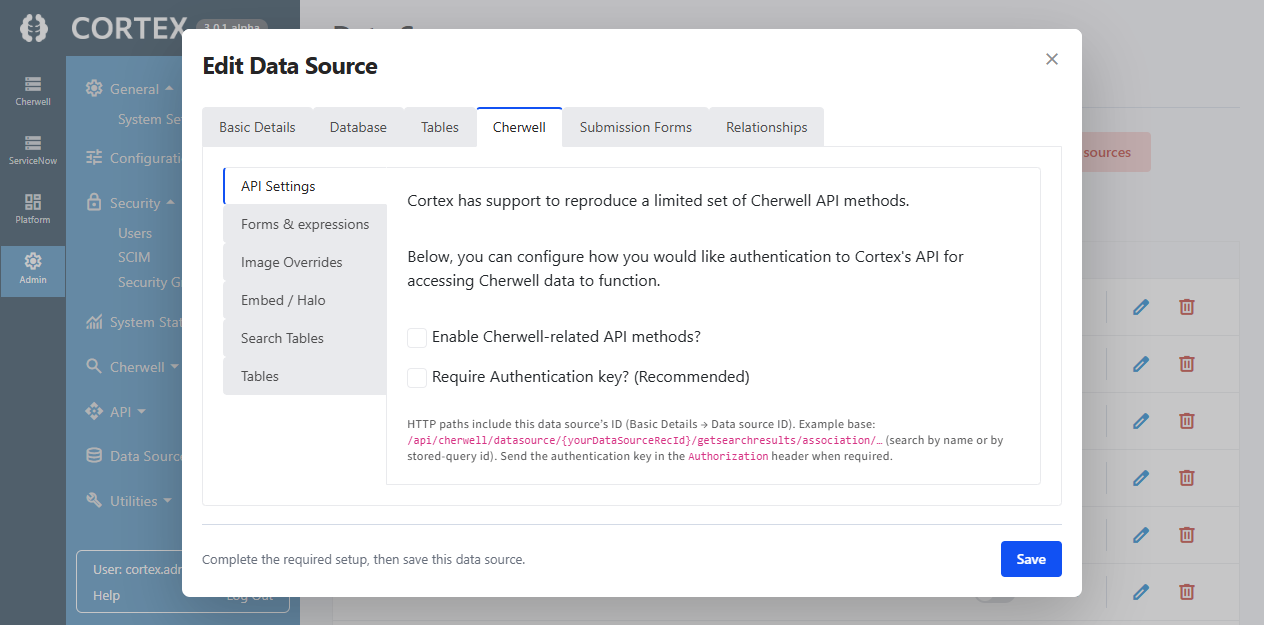Click the Help link in user box
Screen dimensions: 1264x625
click(106, 595)
